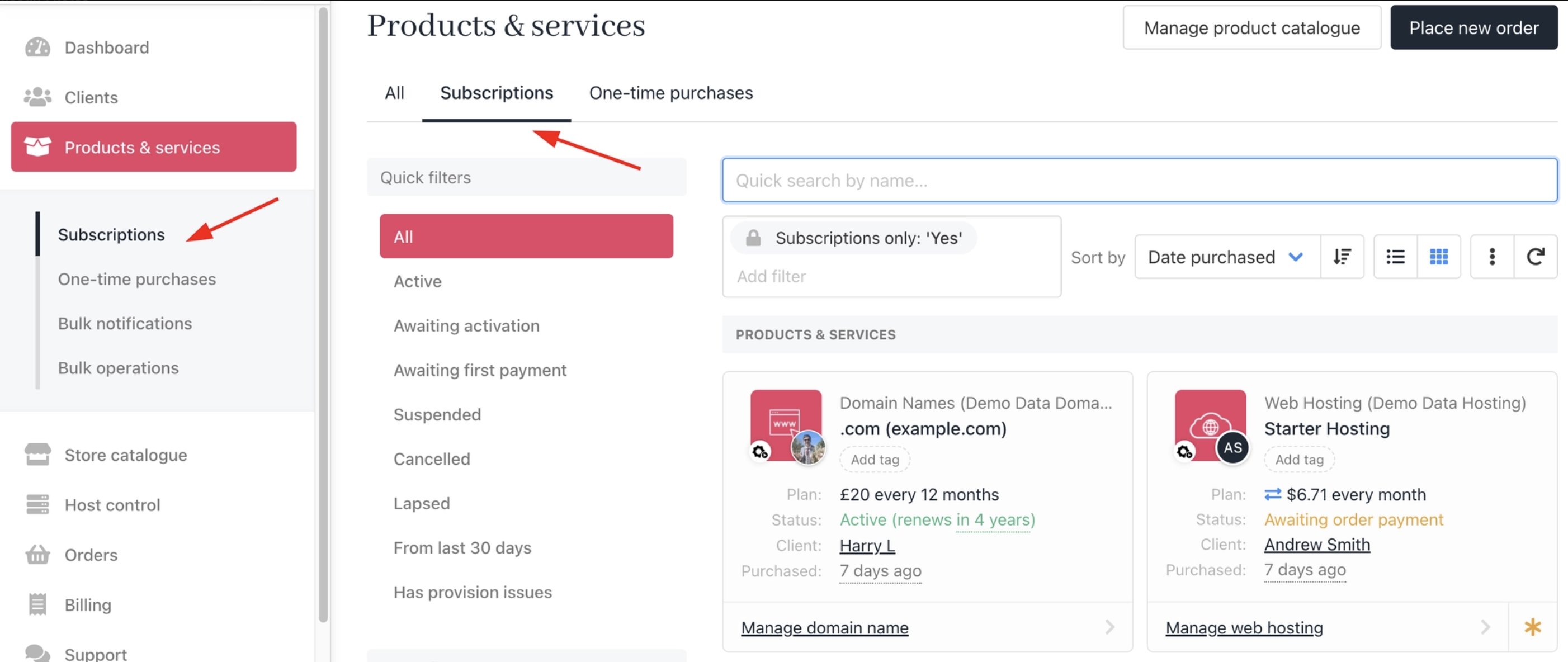This screenshot has height=662, width=1568.
Task: Click gear badge on domain names card
Action: coord(759,452)
